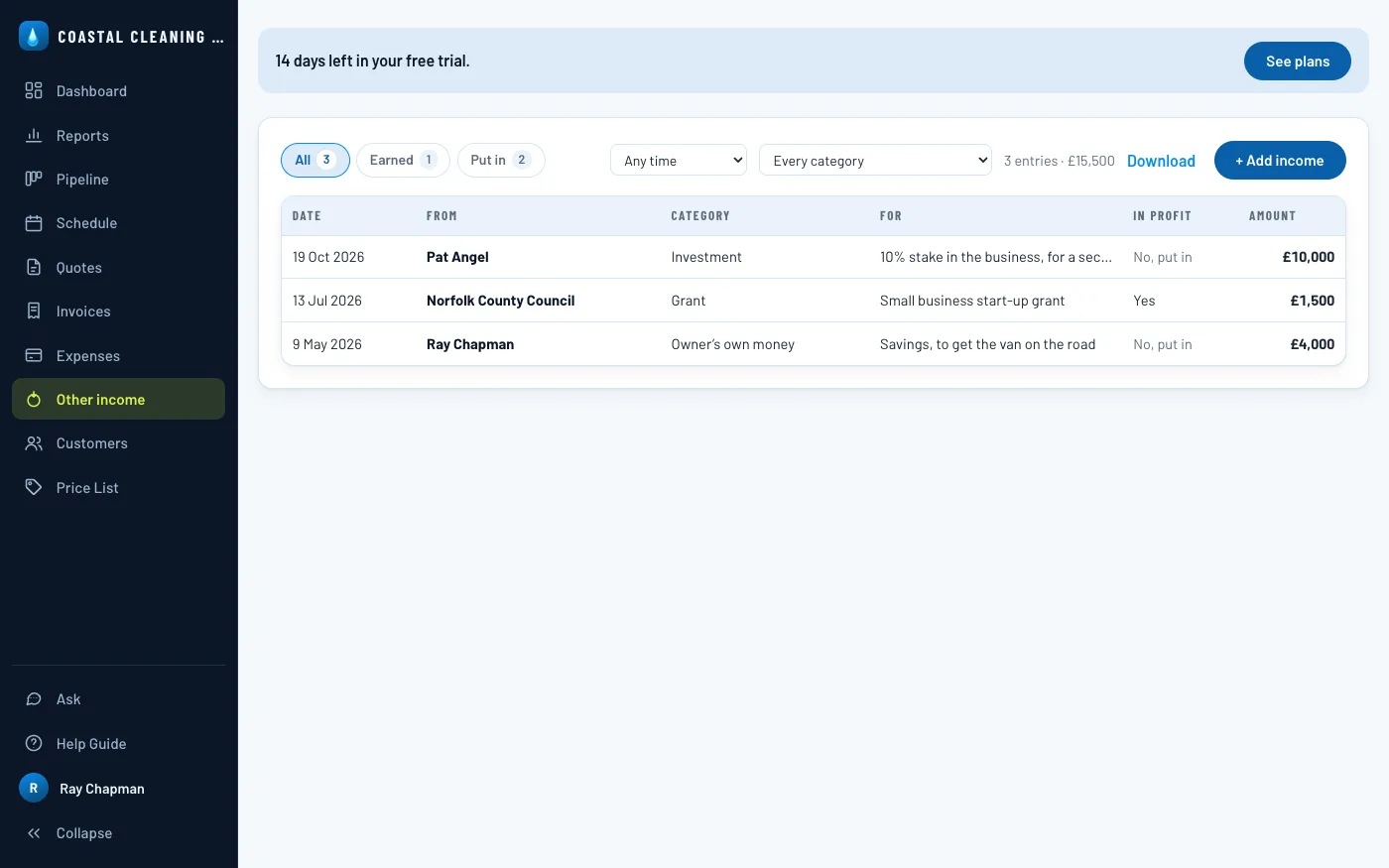Click the Investment category cell
This screenshot has width=1389, height=868.
coord(706,257)
